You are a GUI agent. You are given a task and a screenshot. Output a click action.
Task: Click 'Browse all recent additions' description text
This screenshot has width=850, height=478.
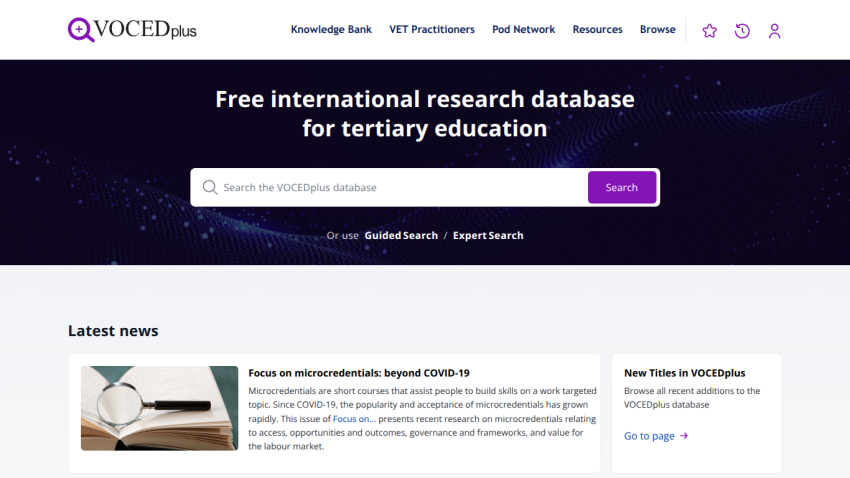click(x=692, y=398)
